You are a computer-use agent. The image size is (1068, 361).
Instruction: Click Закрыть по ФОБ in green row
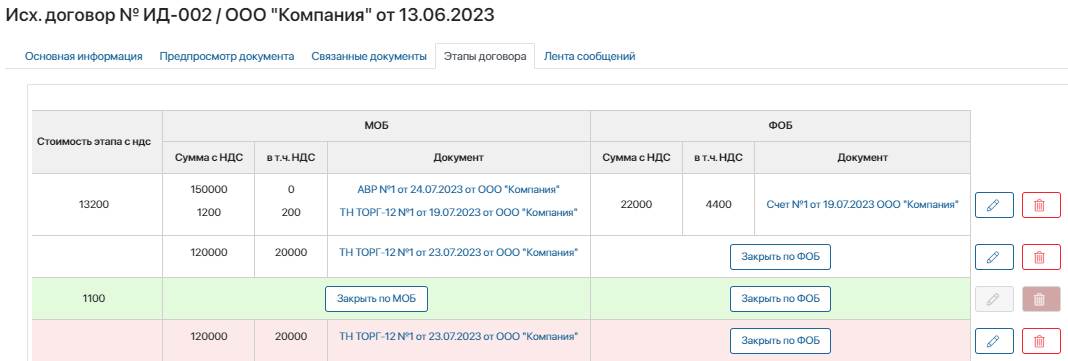coord(781,299)
